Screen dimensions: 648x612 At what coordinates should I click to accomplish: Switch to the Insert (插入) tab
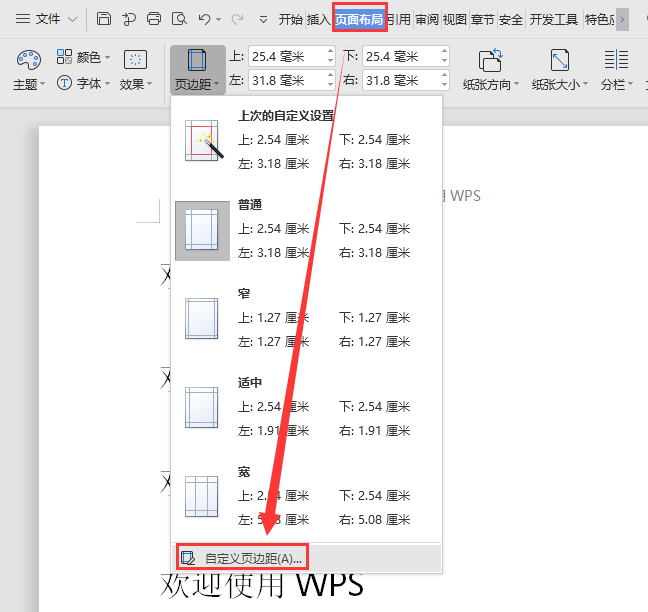[x=318, y=18]
